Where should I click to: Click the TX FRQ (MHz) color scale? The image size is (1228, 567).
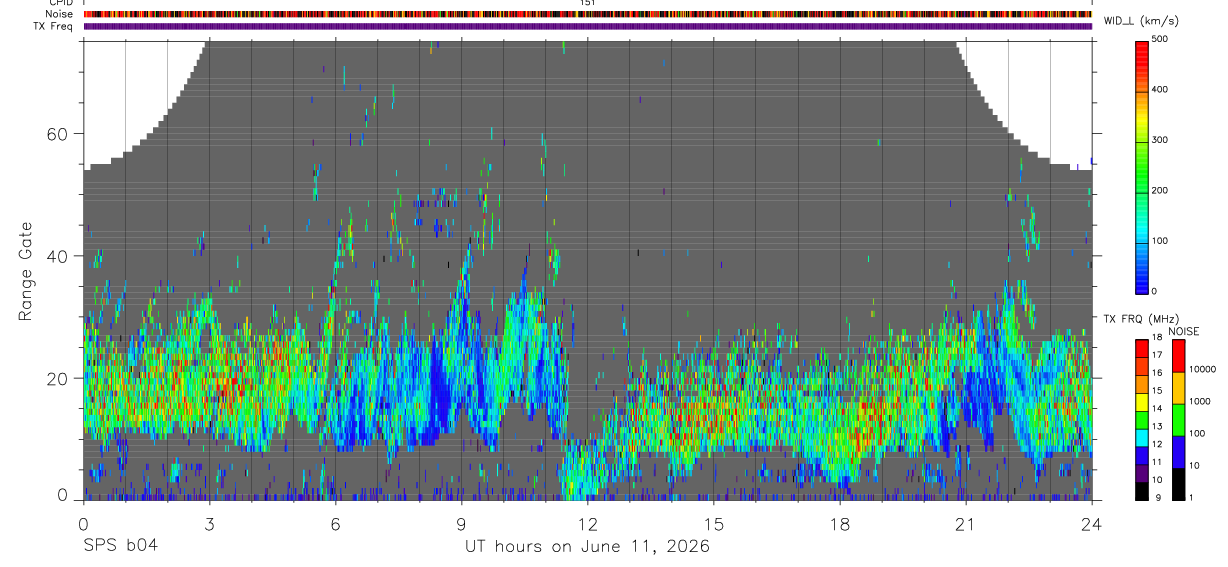1142,420
